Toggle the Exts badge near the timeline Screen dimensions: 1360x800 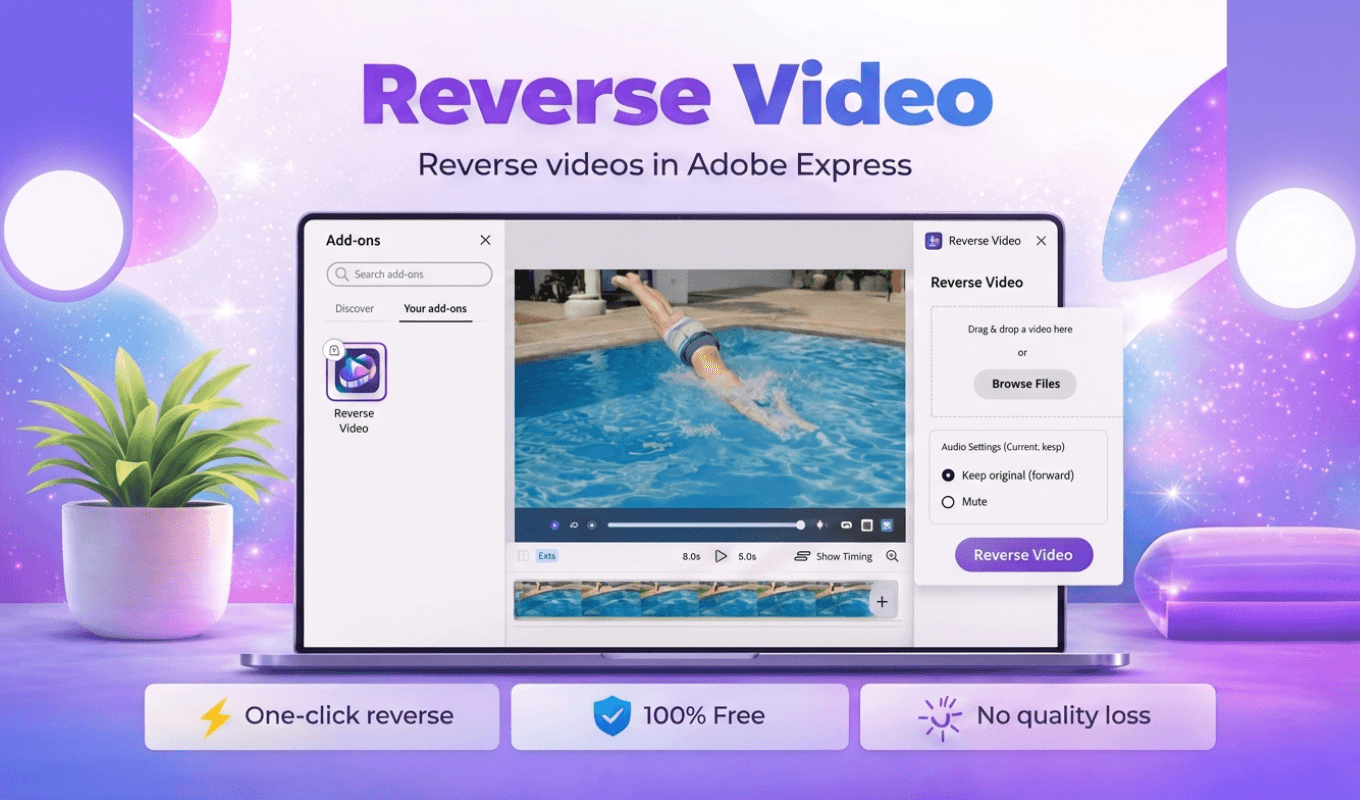[547, 556]
